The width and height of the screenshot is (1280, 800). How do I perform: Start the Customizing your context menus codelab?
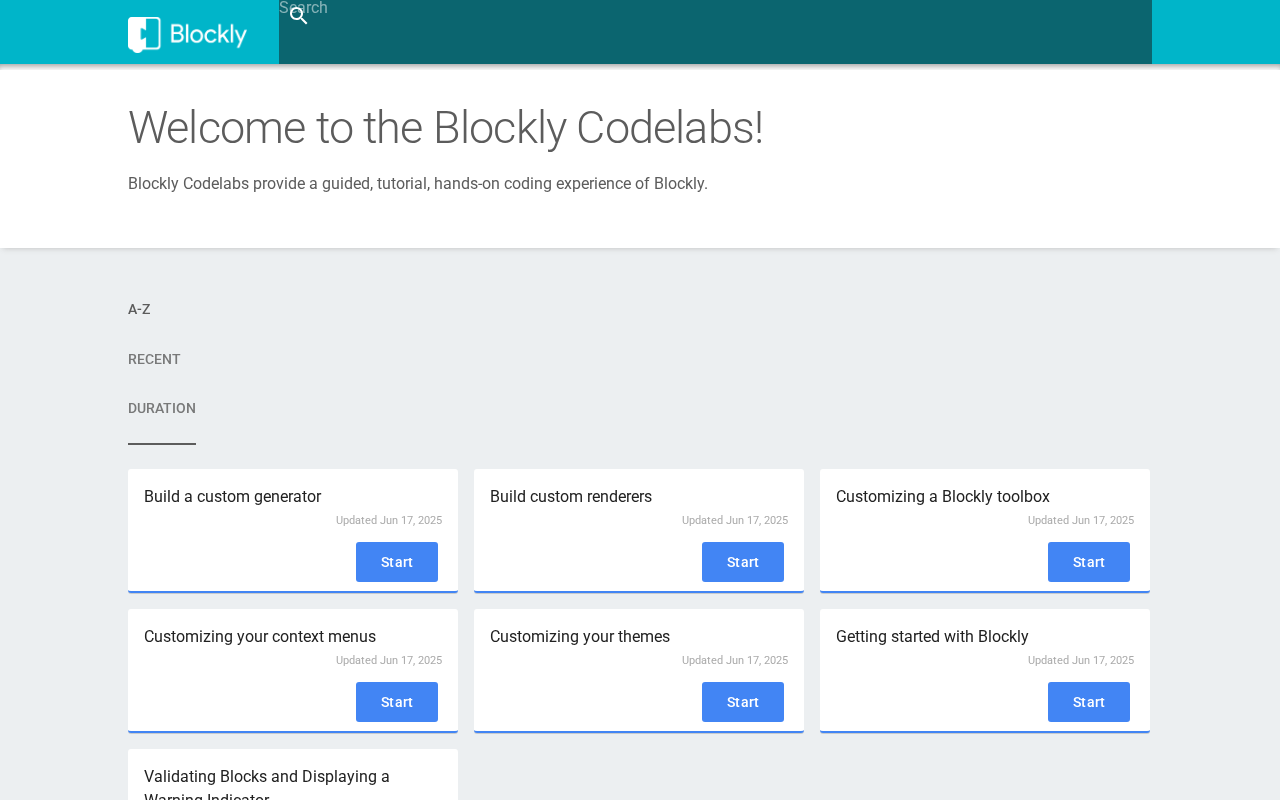pos(397,702)
